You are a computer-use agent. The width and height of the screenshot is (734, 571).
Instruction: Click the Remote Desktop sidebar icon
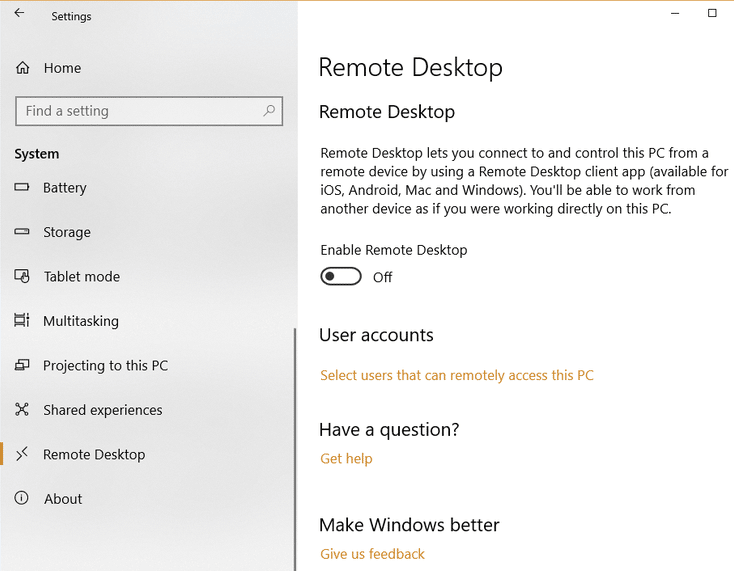pyautogui.click(x=22, y=454)
